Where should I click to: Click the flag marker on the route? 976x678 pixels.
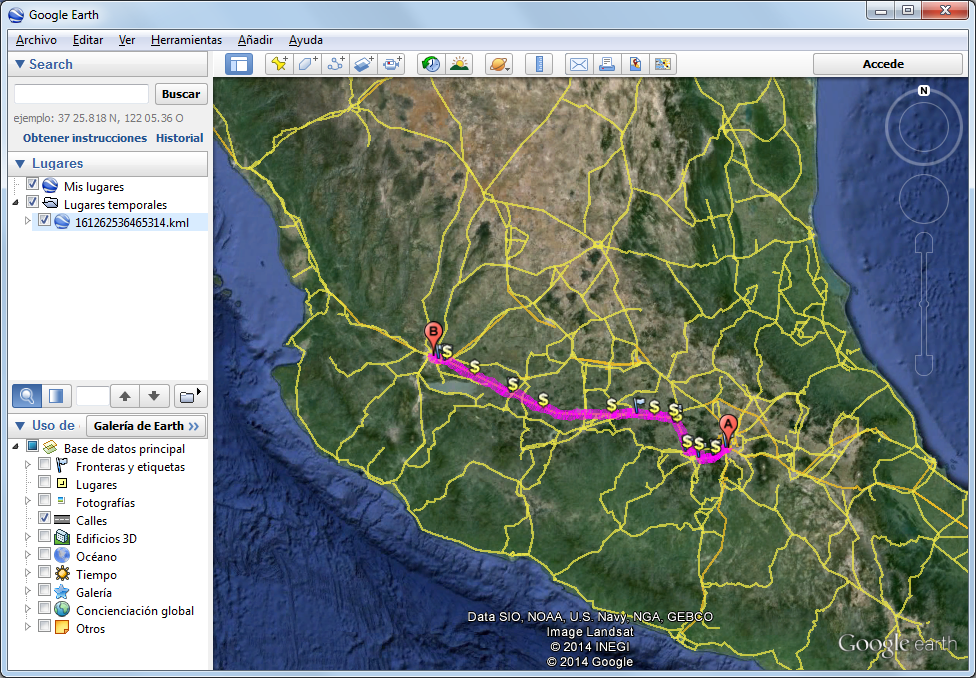click(x=639, y=405)
